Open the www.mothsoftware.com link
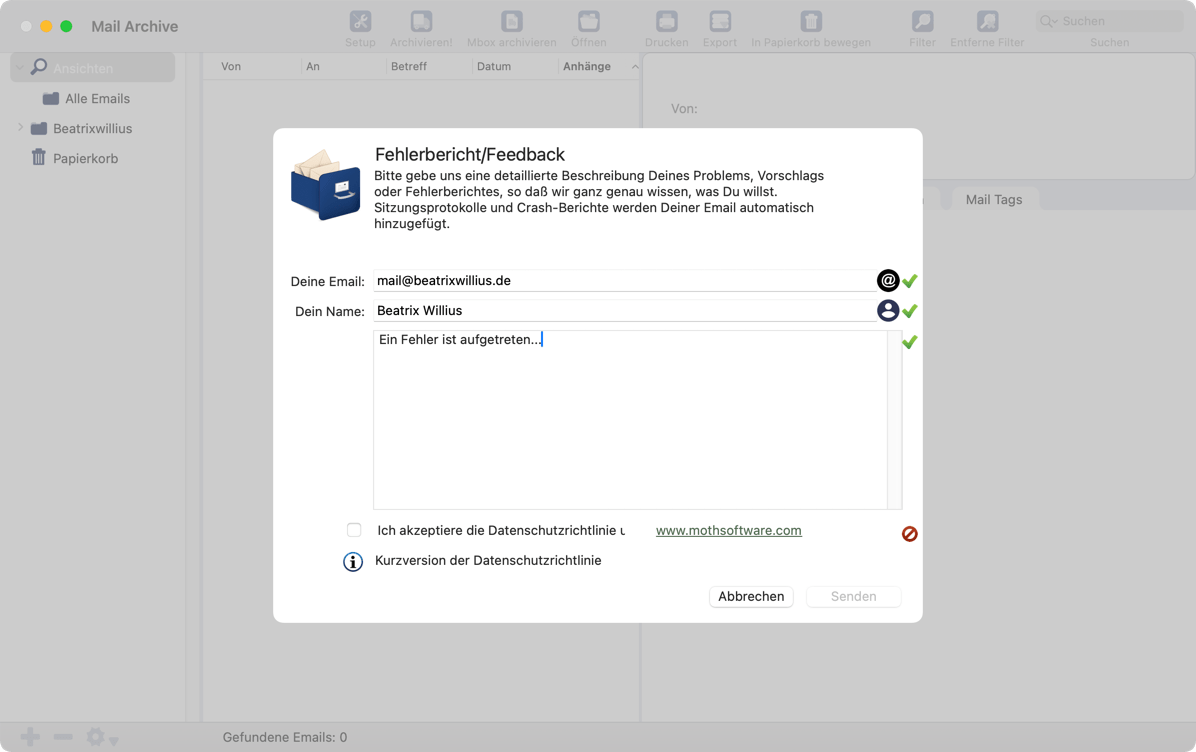This screenshot has width=1196, height=752. click(728, 531)
